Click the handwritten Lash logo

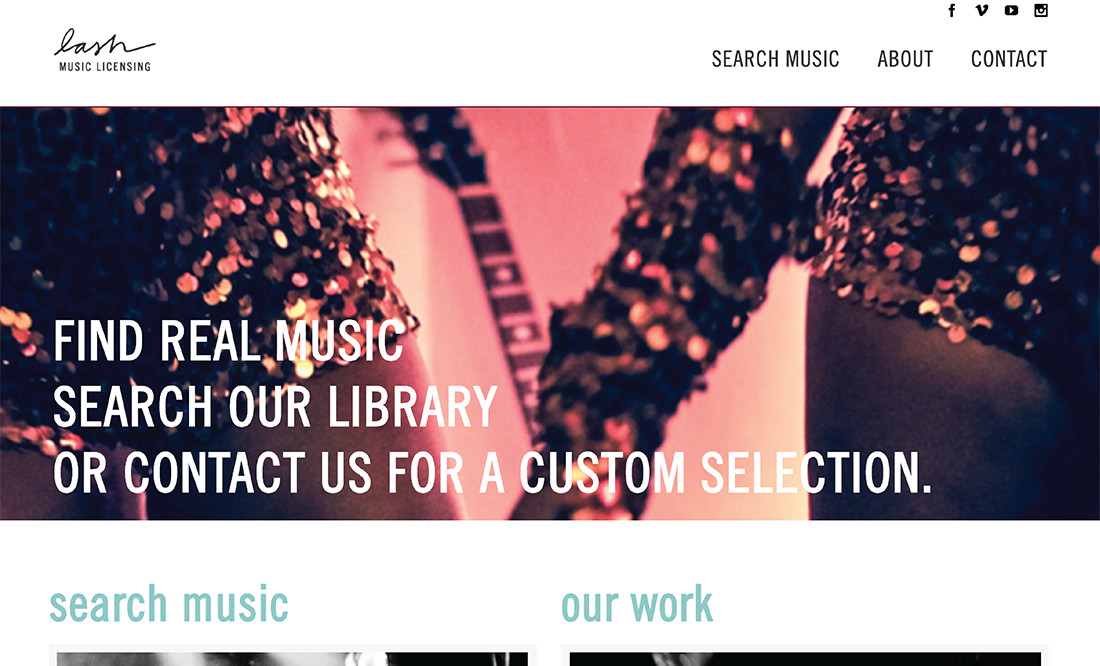(105, 43)
